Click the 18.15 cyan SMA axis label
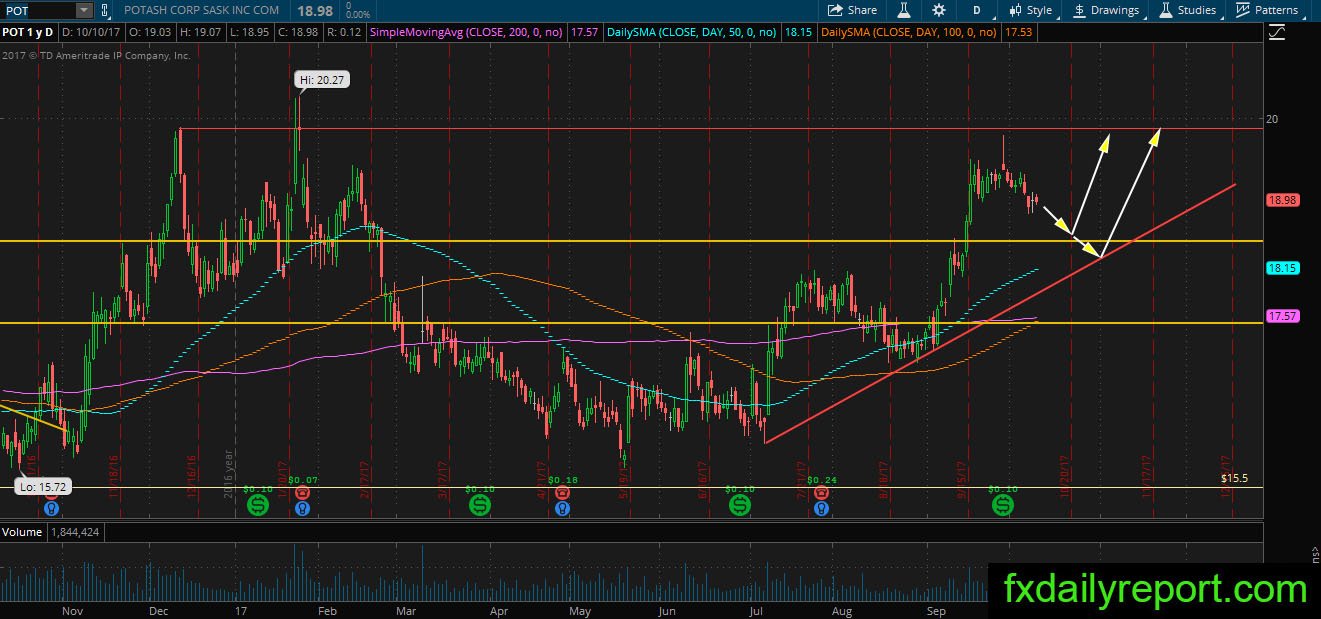This screenshot has height=619, width=1321. [x=1282, y=268]
